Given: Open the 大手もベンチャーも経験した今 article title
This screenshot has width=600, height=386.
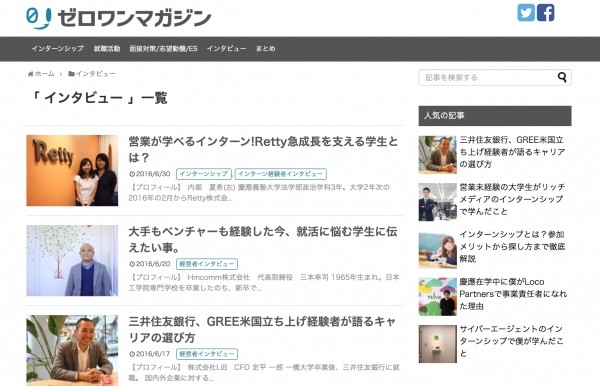Looking at the screenshot, I should tap(263, 239).
